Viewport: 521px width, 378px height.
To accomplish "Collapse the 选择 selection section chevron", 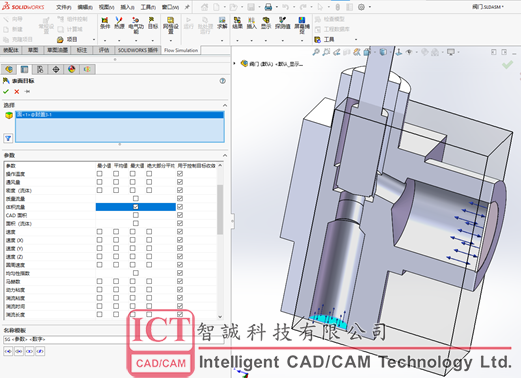I will (225, 105).
